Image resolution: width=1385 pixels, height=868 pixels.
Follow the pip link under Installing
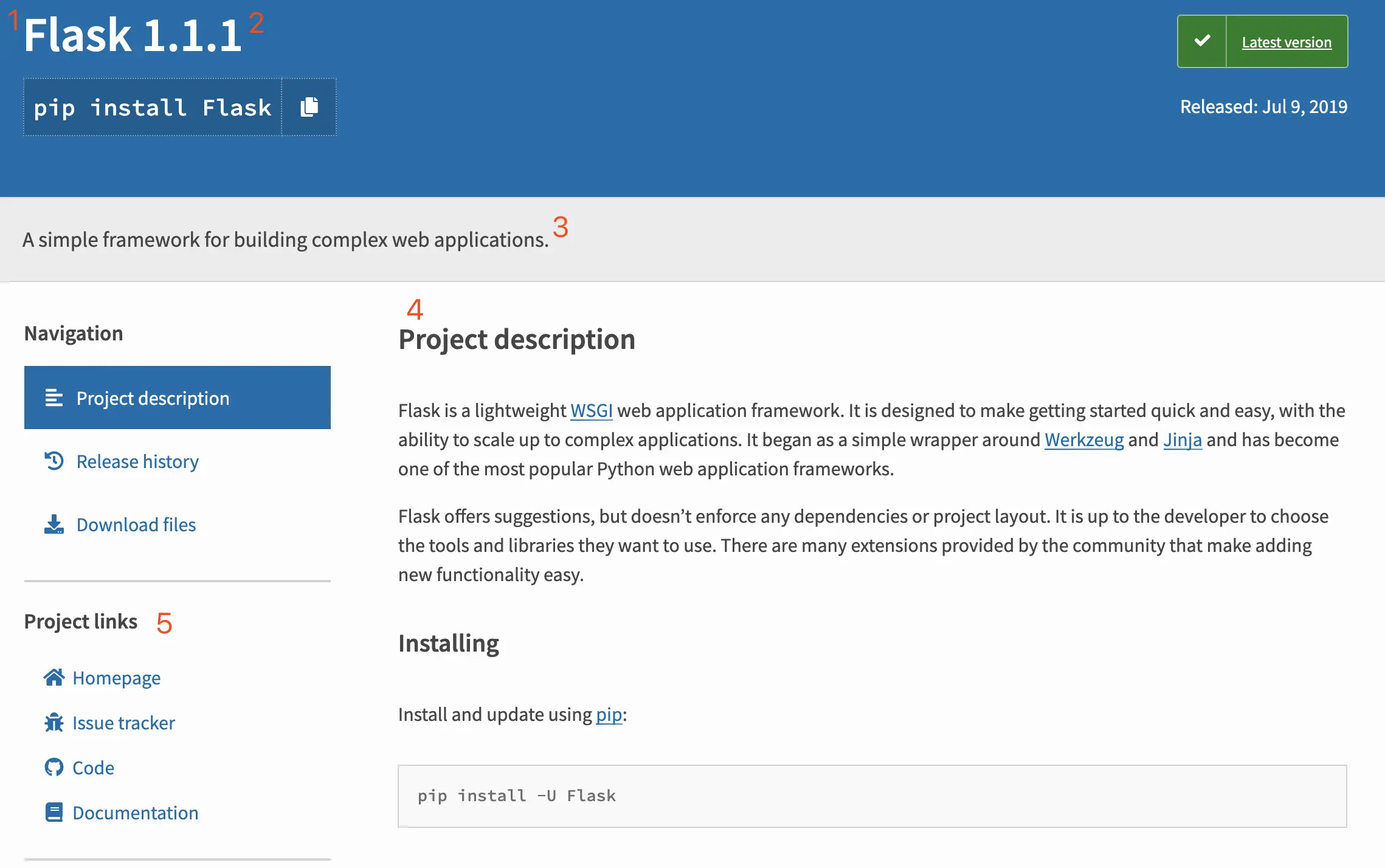609,715
